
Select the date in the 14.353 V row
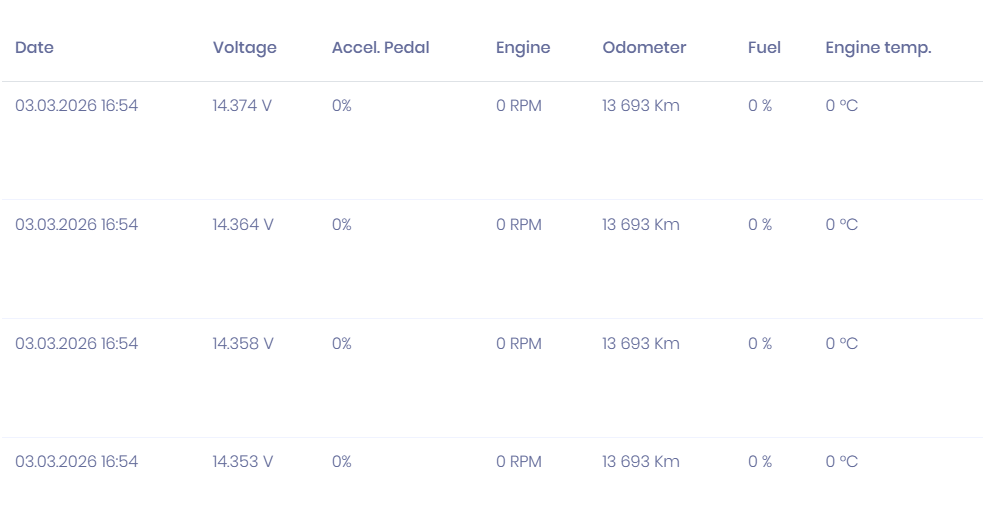[76, 461]
